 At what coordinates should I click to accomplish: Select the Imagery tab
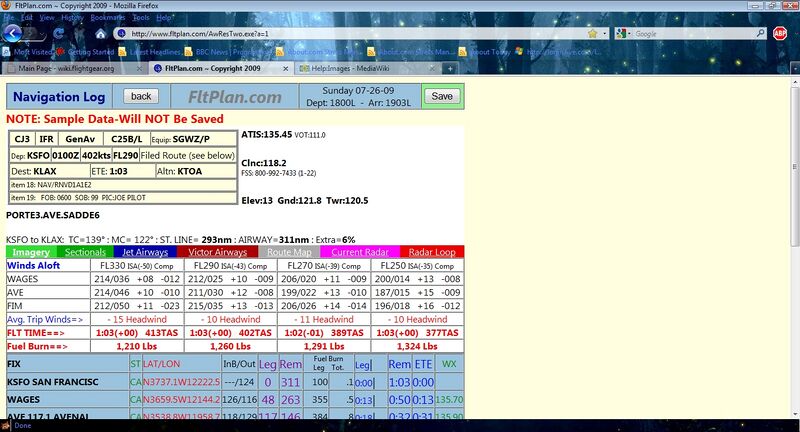point(31,252)
